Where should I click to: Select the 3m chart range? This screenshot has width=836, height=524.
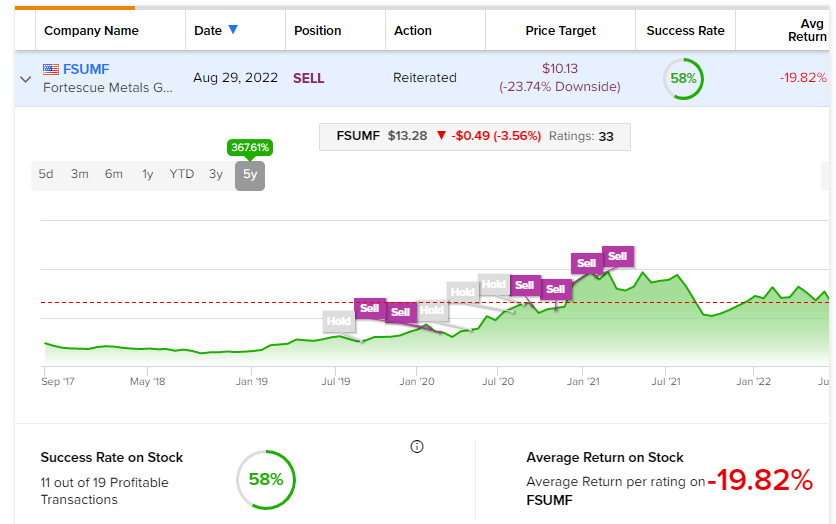[x=80, y=174]
